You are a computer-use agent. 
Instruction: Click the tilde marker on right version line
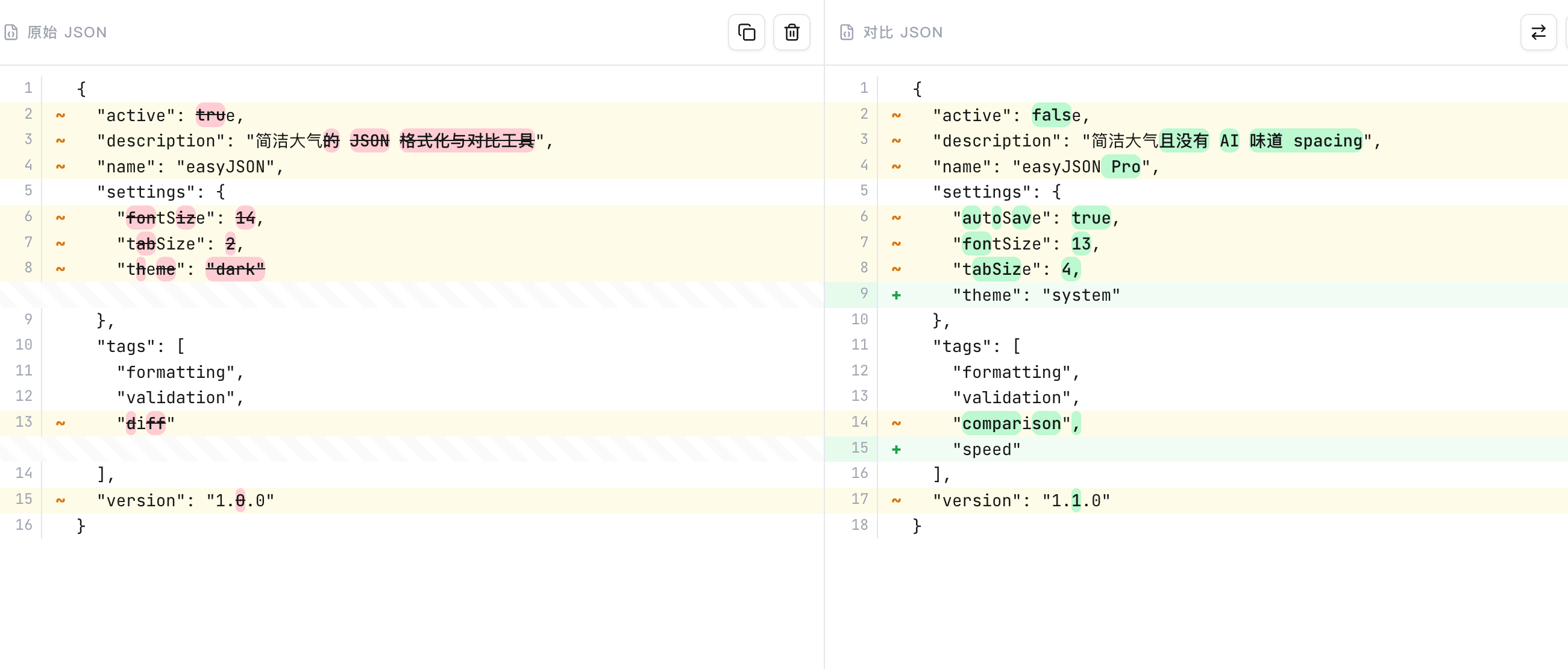[x=896, y=500]
